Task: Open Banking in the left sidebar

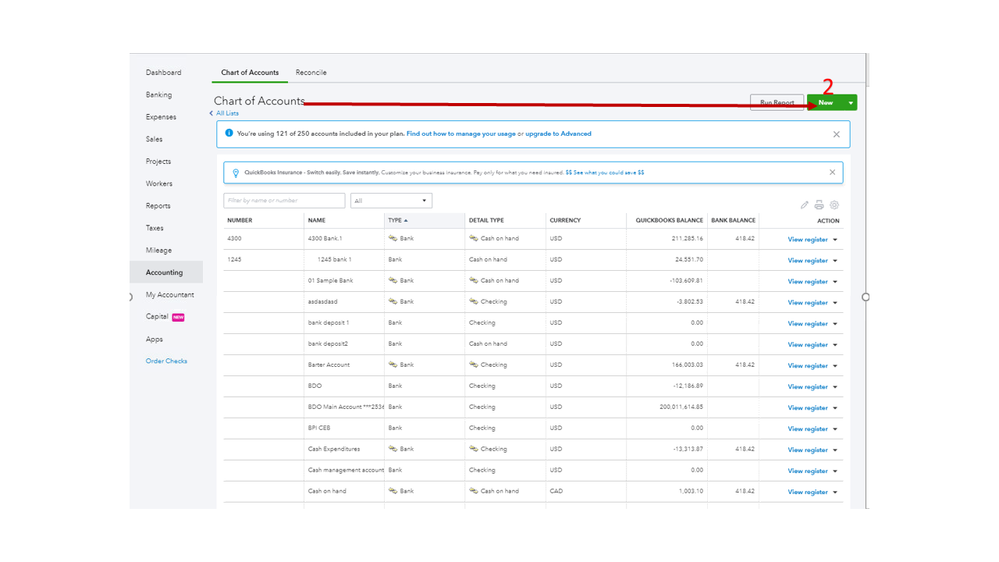Action: tap(159, 95)
